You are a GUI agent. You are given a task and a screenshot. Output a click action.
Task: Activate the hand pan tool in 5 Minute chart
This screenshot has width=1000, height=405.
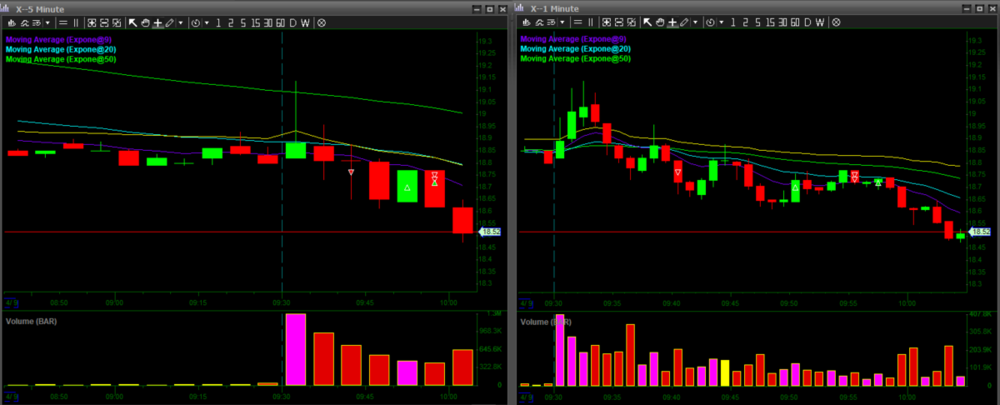(145, 22)
